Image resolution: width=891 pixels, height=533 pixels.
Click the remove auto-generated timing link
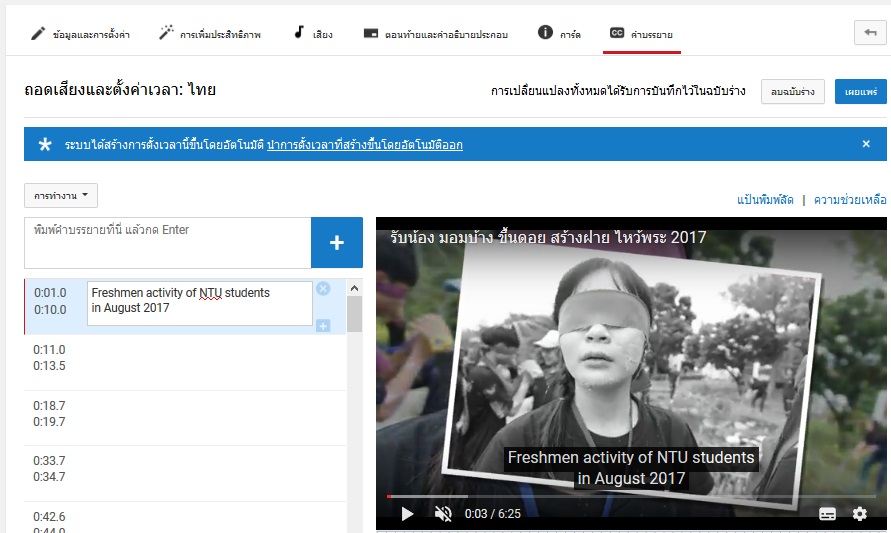364,145
